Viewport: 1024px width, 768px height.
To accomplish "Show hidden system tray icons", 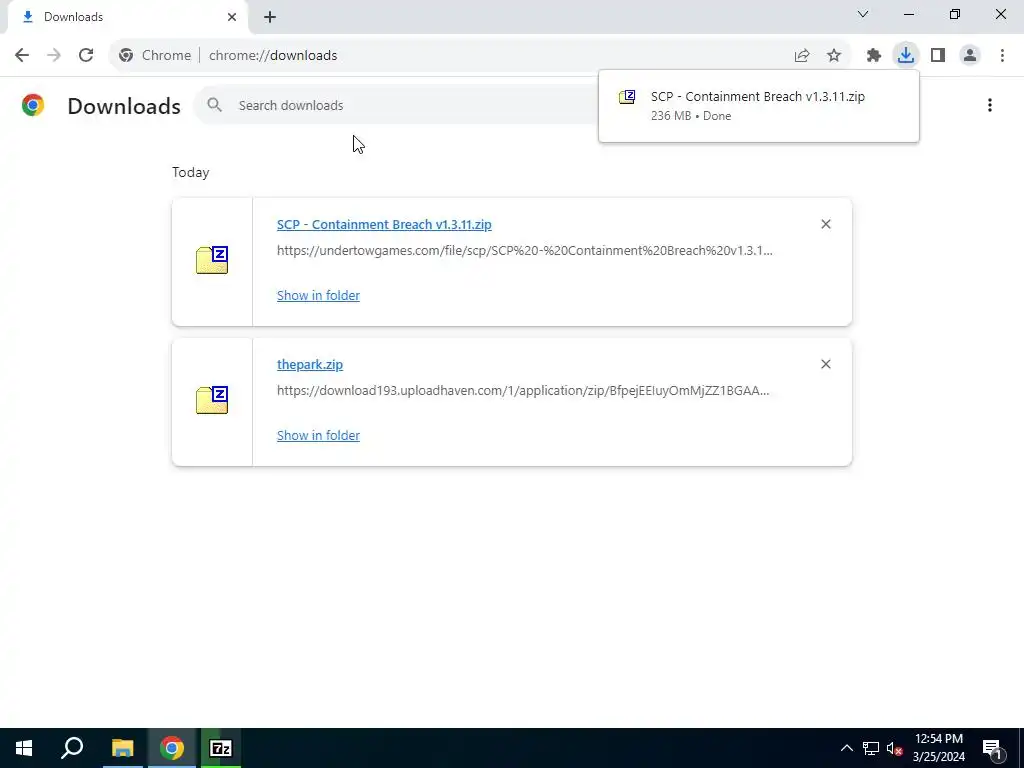I will tap(846, 748).
